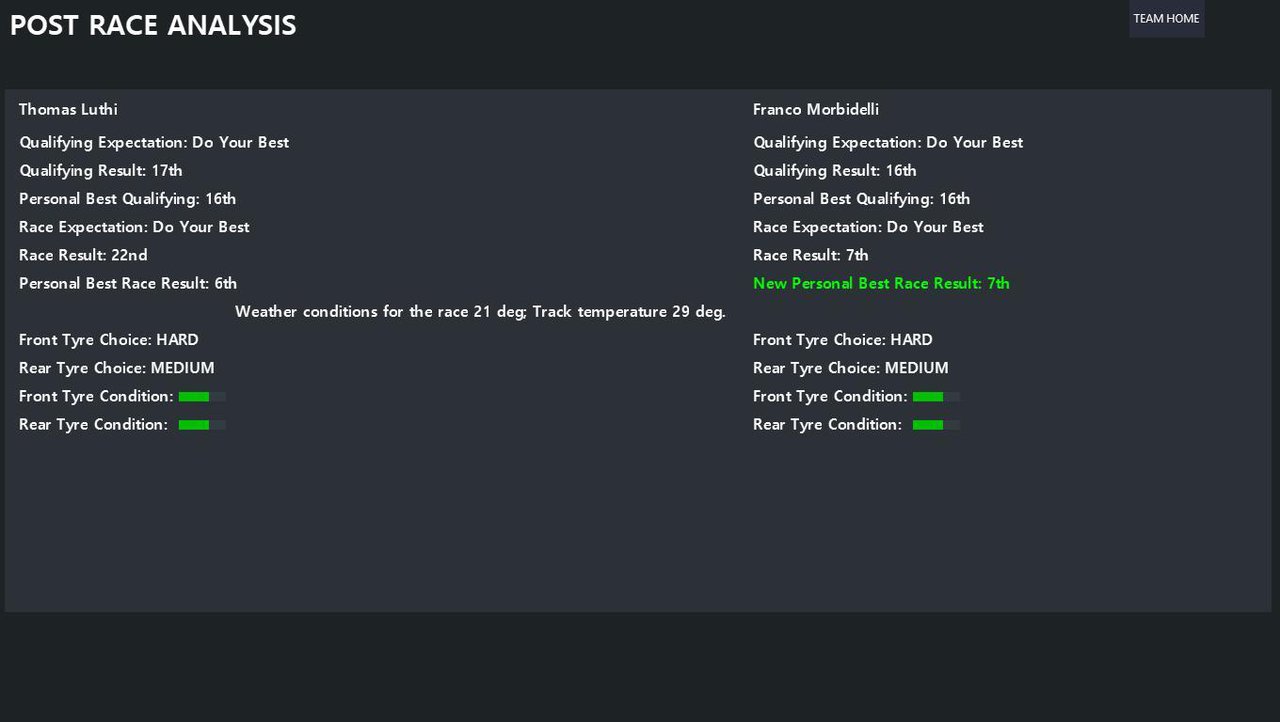Image resolution: width=1280 pixels, height=722 pixels.
Task: Click Luthi's Personal Best Race Result: 6th
Action: pyautogui.click(x=128, y=283)
